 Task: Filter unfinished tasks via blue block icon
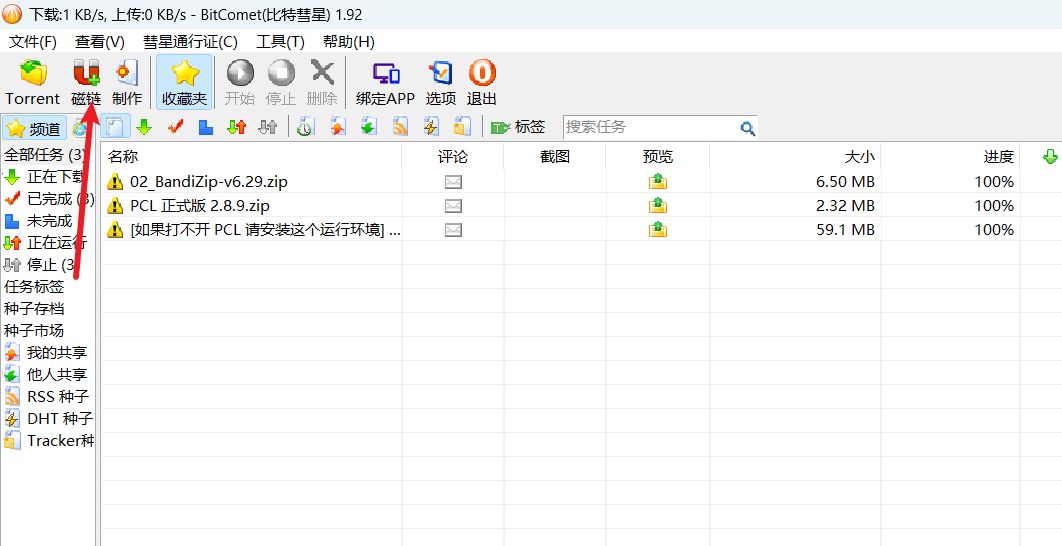(x=206, y=127)
